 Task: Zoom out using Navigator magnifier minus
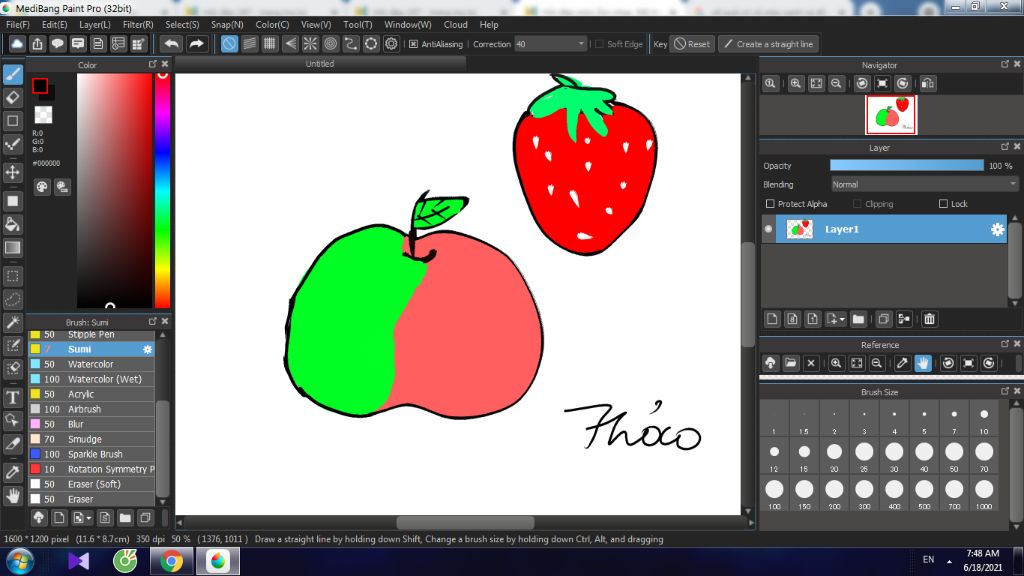(836, 84)
